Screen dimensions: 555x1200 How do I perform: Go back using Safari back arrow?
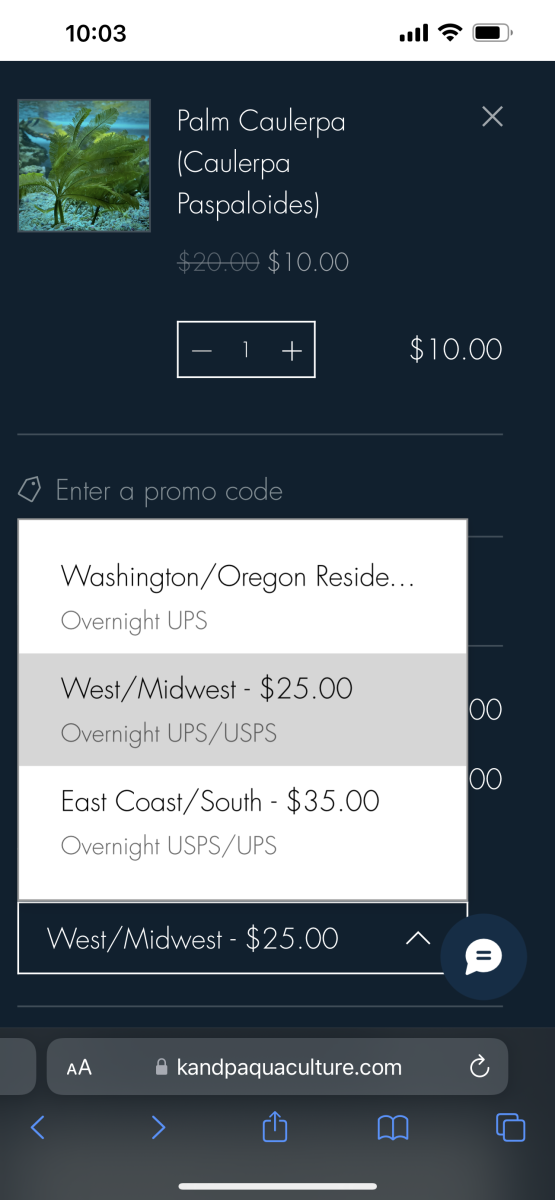pyautogui.click(x=38, y=1127)
